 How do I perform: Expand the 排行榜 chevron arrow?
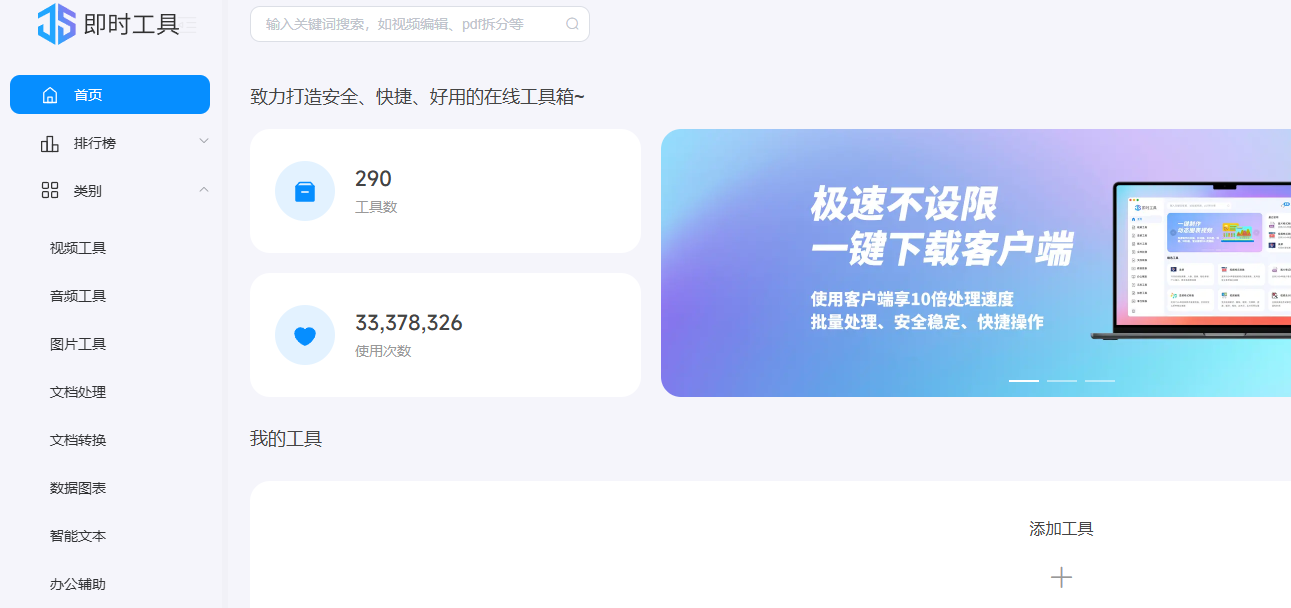tap(204, 142)
